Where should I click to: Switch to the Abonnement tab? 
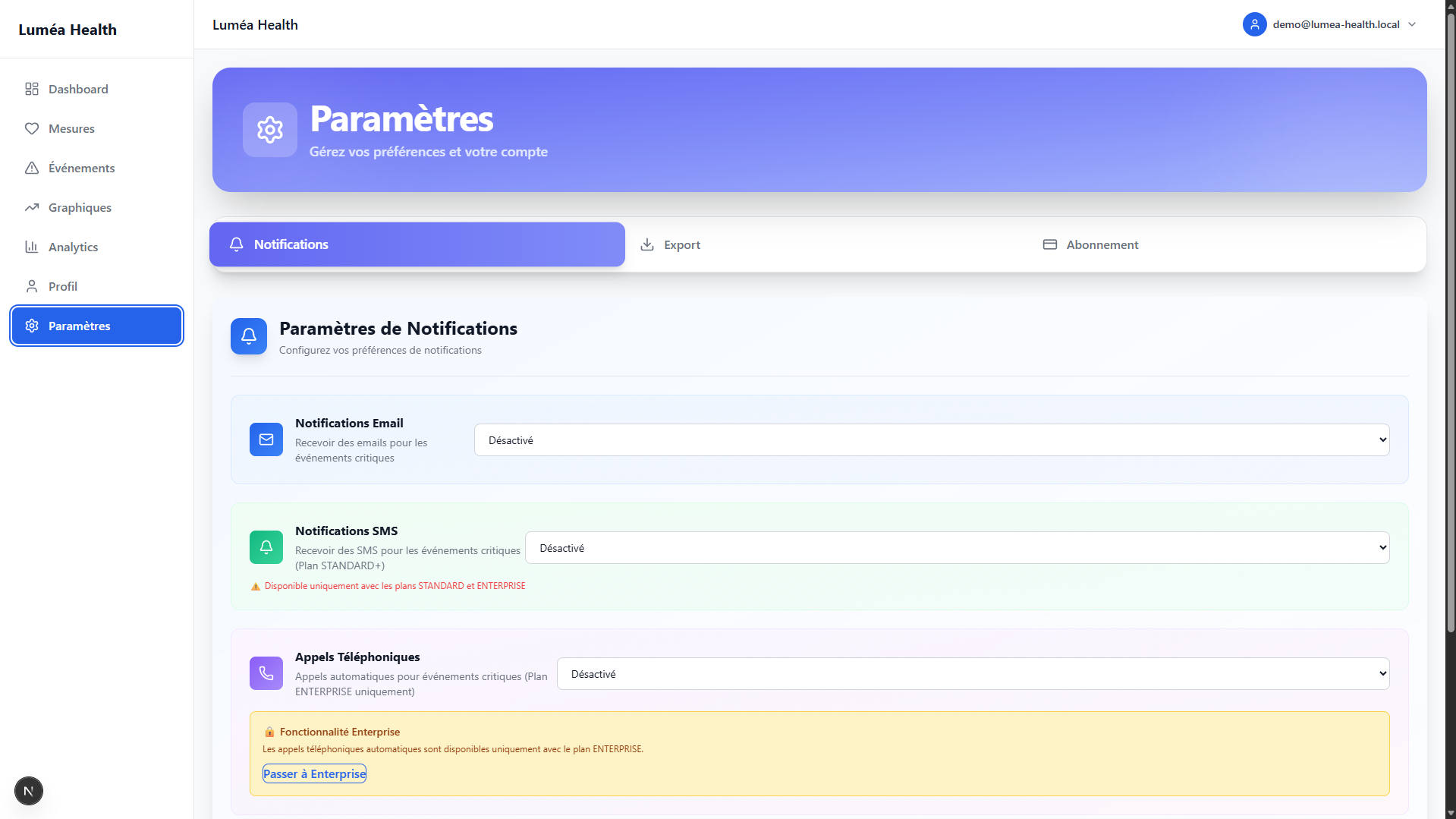coord(1090,244)
